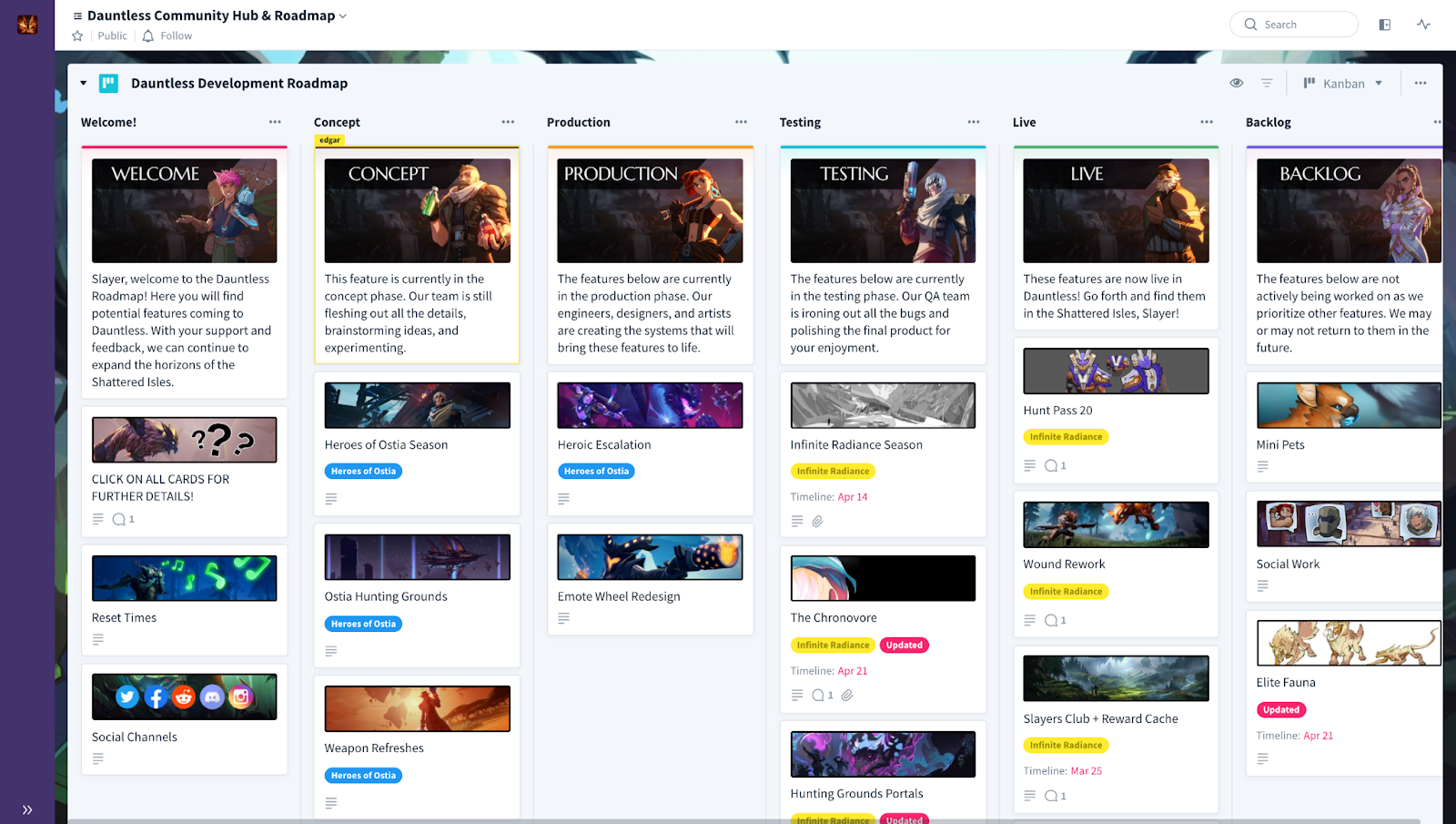Click the Welcome! column header
Viewport: 1456px width, 824px height.
108,122
